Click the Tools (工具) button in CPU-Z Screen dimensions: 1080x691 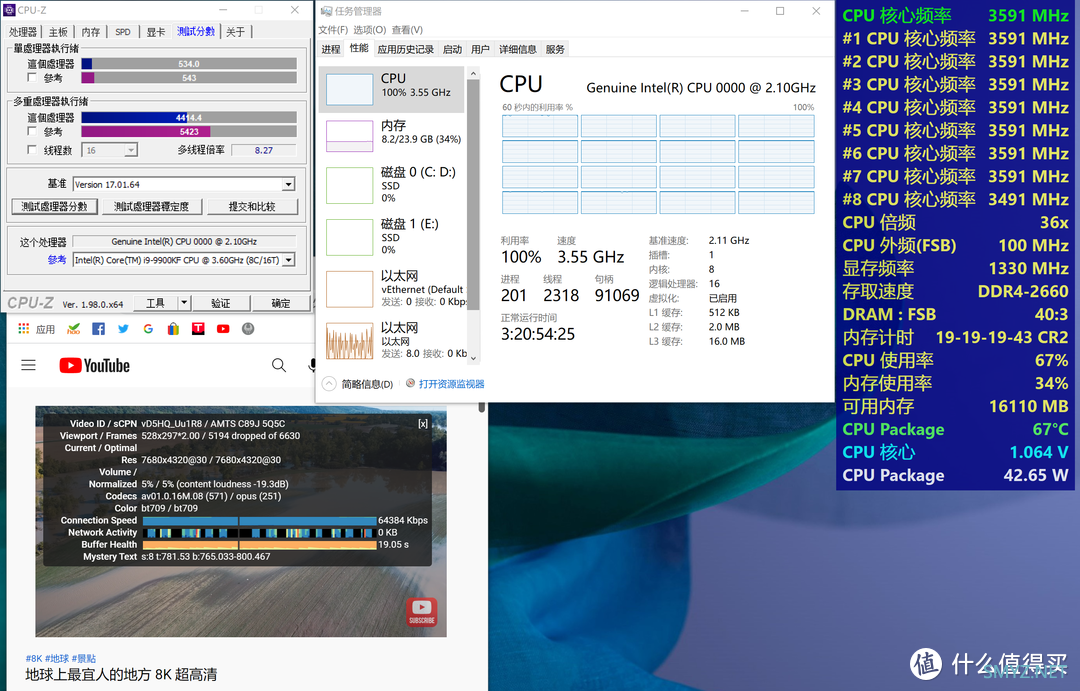pyautogui.click(x=156, y=303)
